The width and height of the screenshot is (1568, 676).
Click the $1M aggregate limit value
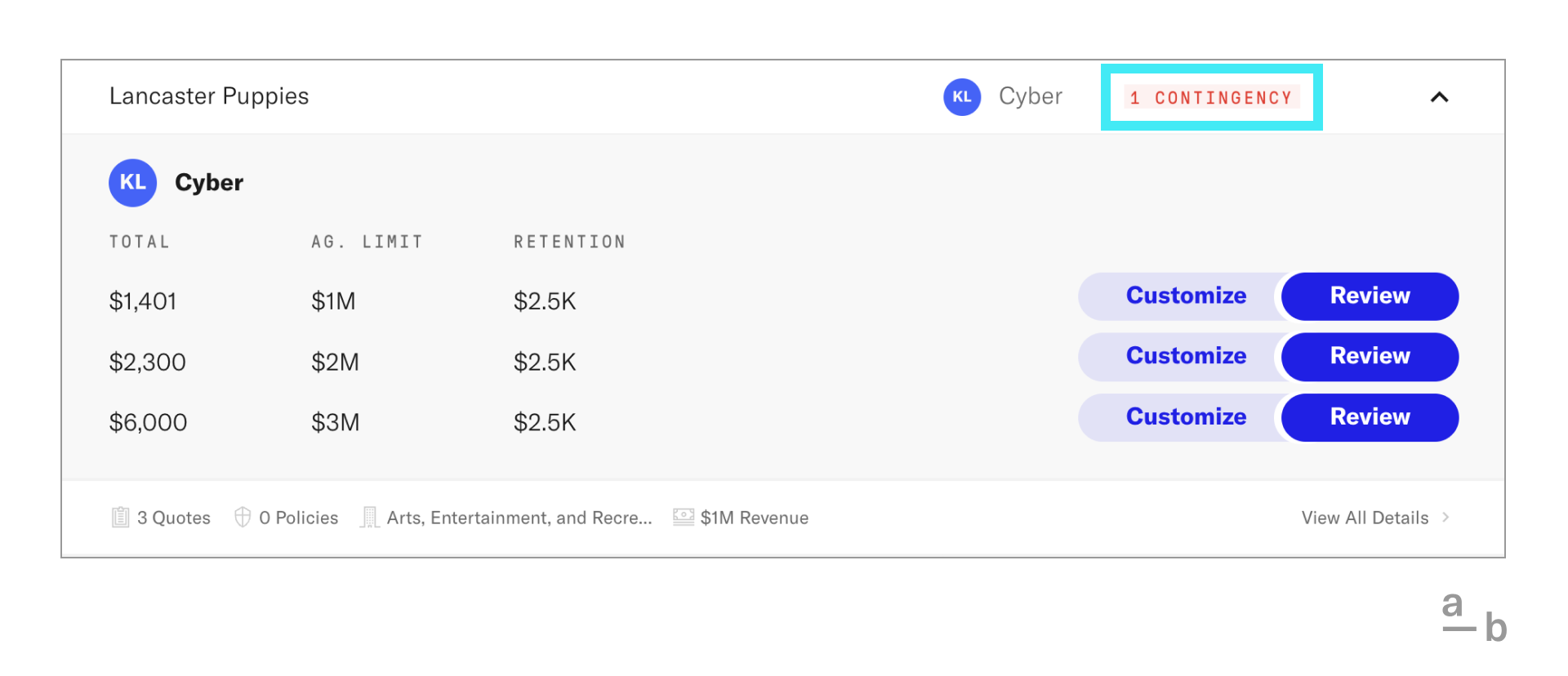point(333,301)
